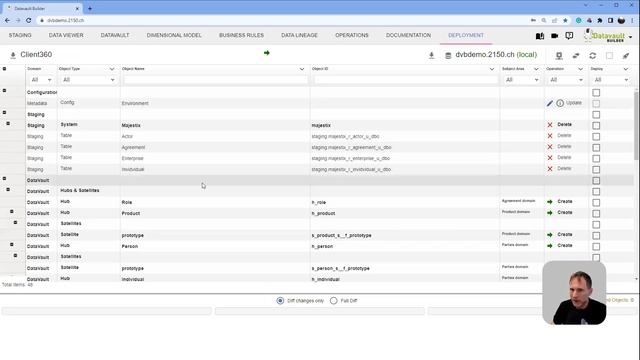The width and height of the screenshot is (640, 360).
Task: Click the table vertical scrollbar
Action: [x=636, y=125]
